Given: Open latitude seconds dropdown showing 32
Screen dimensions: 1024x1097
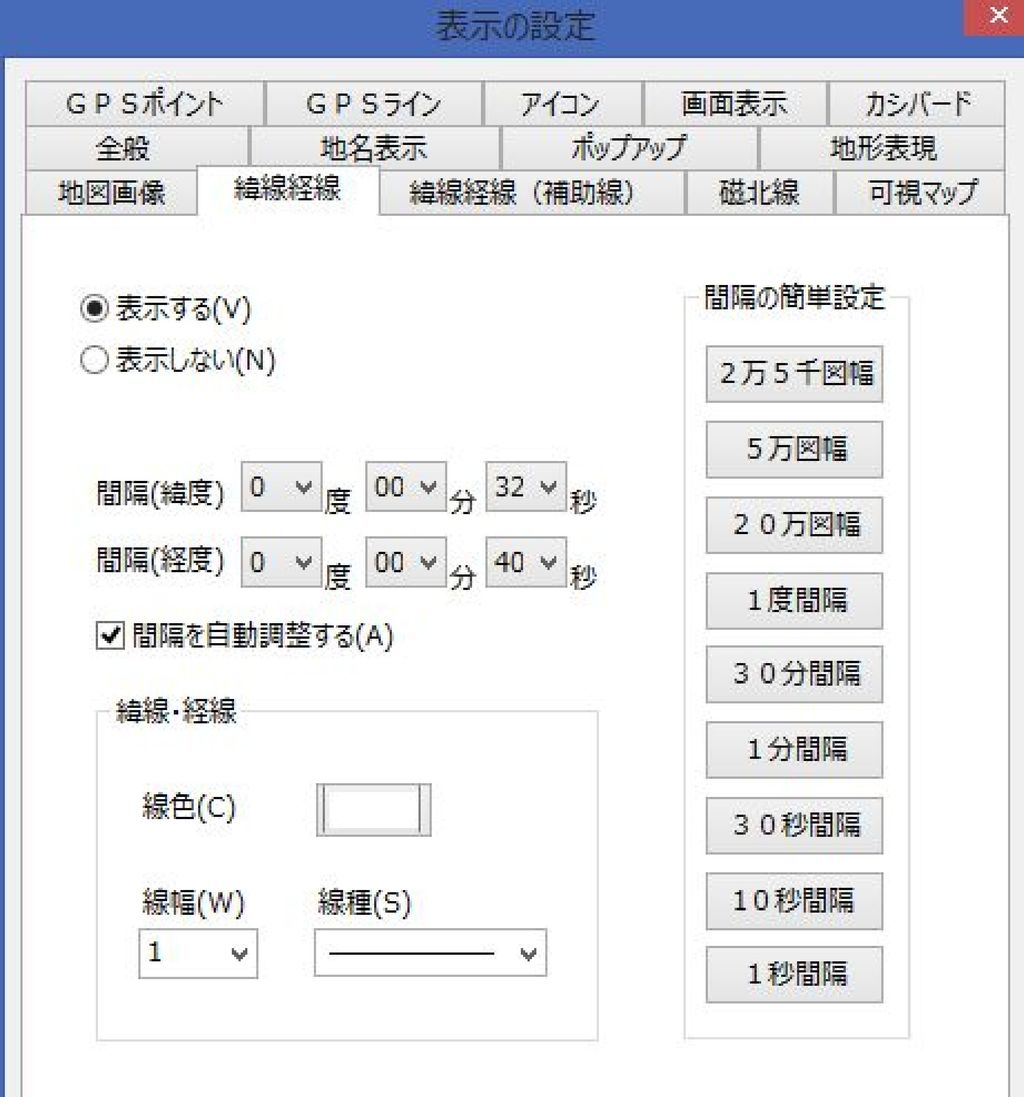Looking at the screenshot, I should click(x=526, y=486).
